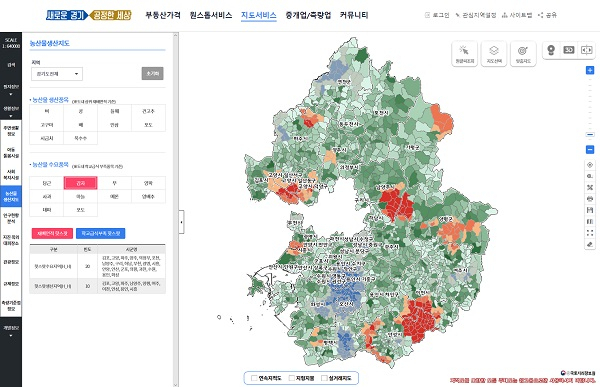
Task: Collapse the left panel with side handle
Action: 181,222
